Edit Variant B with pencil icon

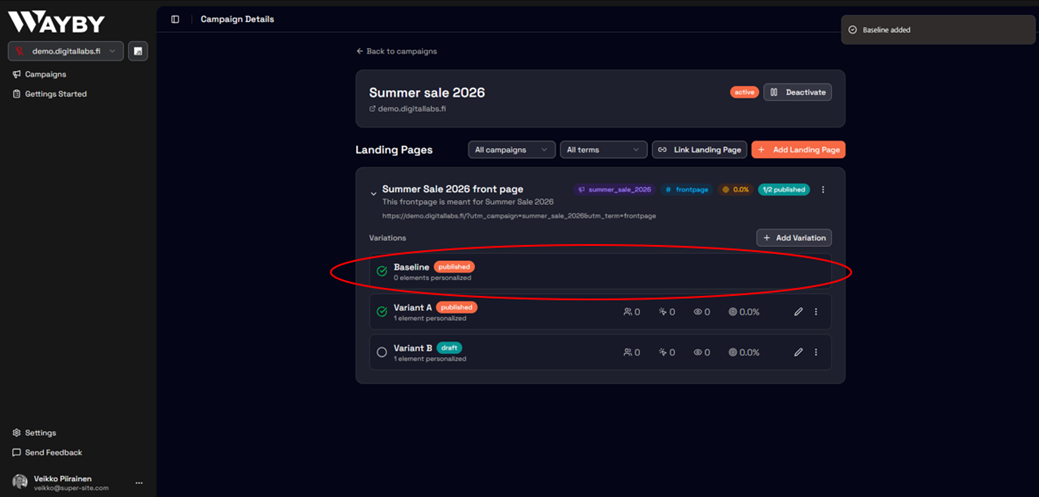(798, 353)
